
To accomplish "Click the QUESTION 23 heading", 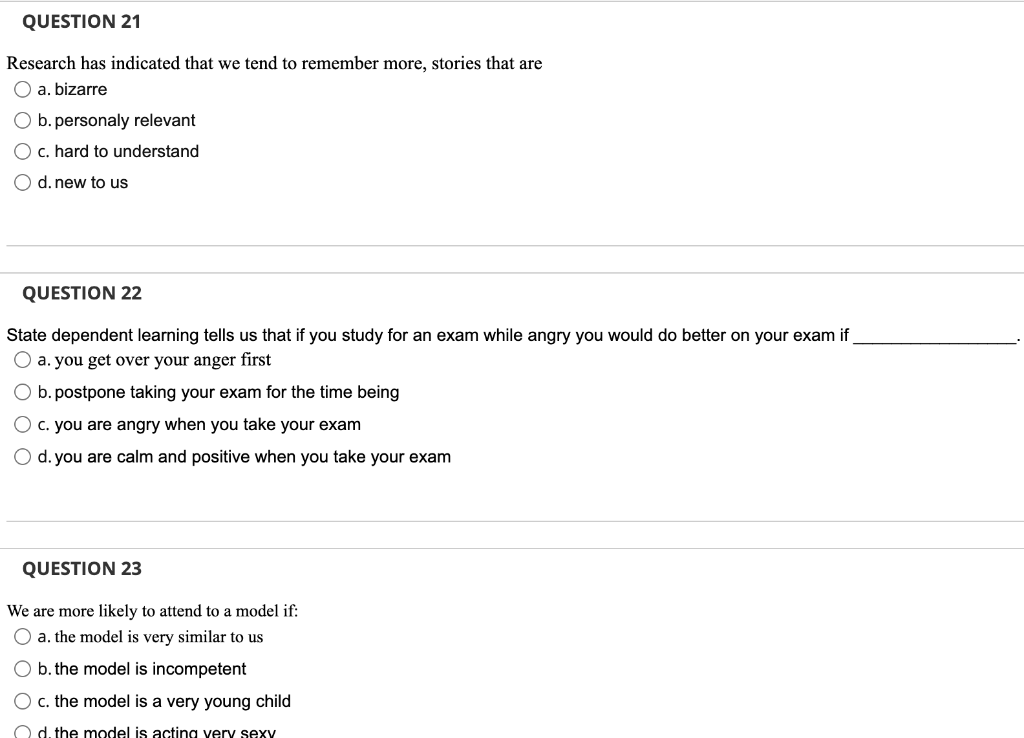I will click(x=83, y=568).
